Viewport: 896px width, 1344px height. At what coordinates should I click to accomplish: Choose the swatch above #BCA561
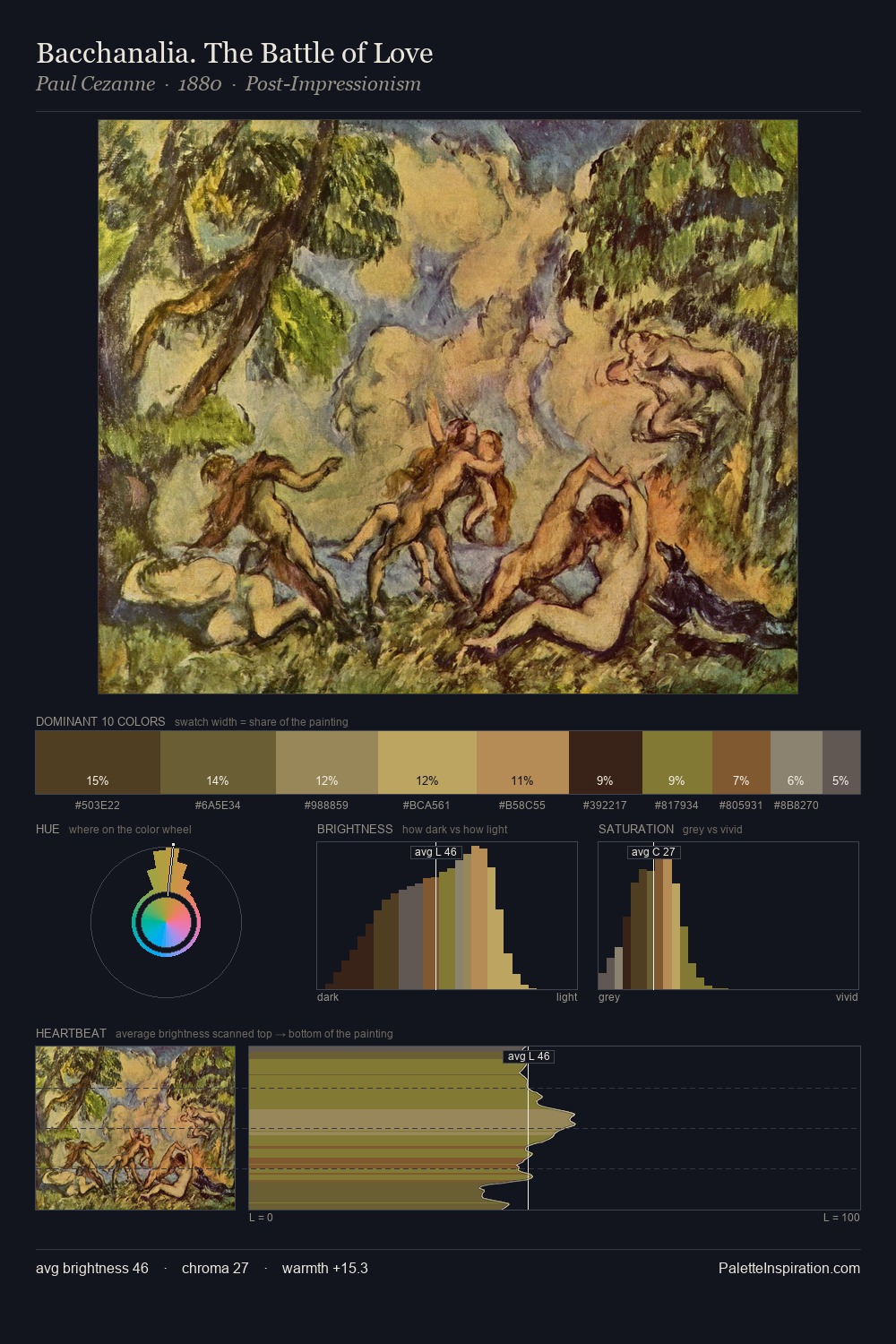(x=427, y=762)
